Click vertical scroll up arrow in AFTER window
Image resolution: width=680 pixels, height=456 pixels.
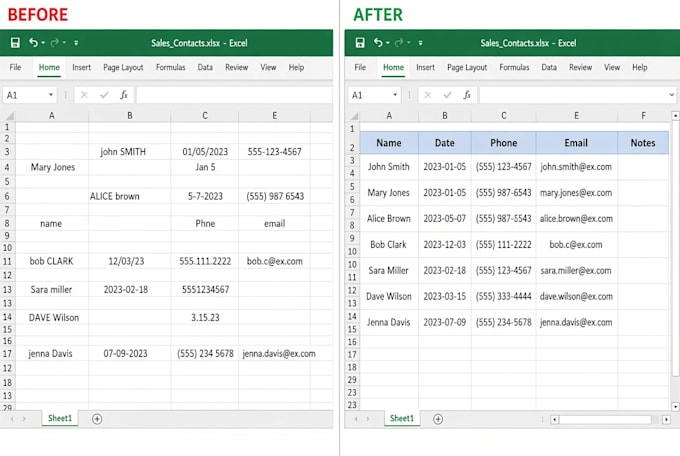tap(675, 116)
